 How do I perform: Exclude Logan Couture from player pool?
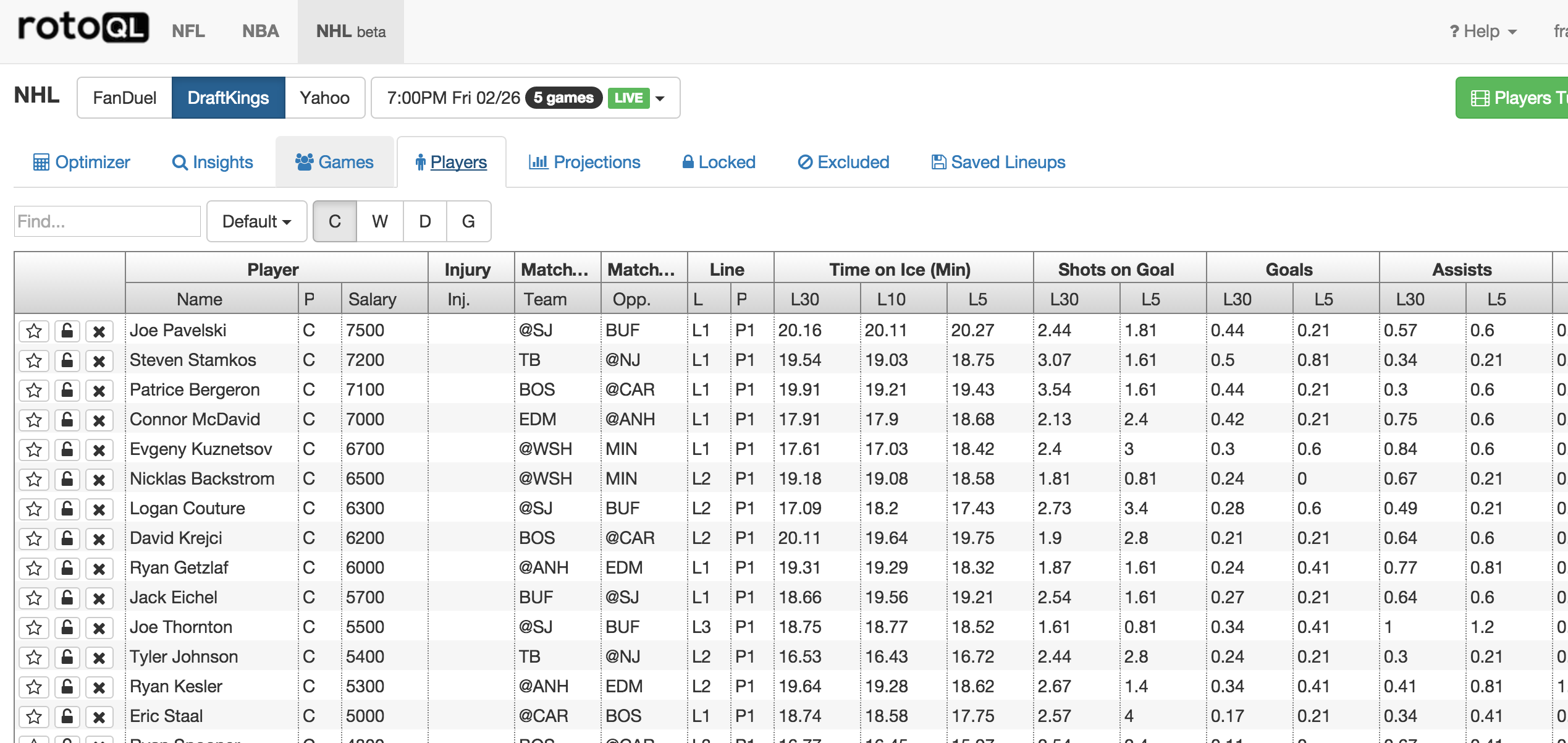[99, 509]
